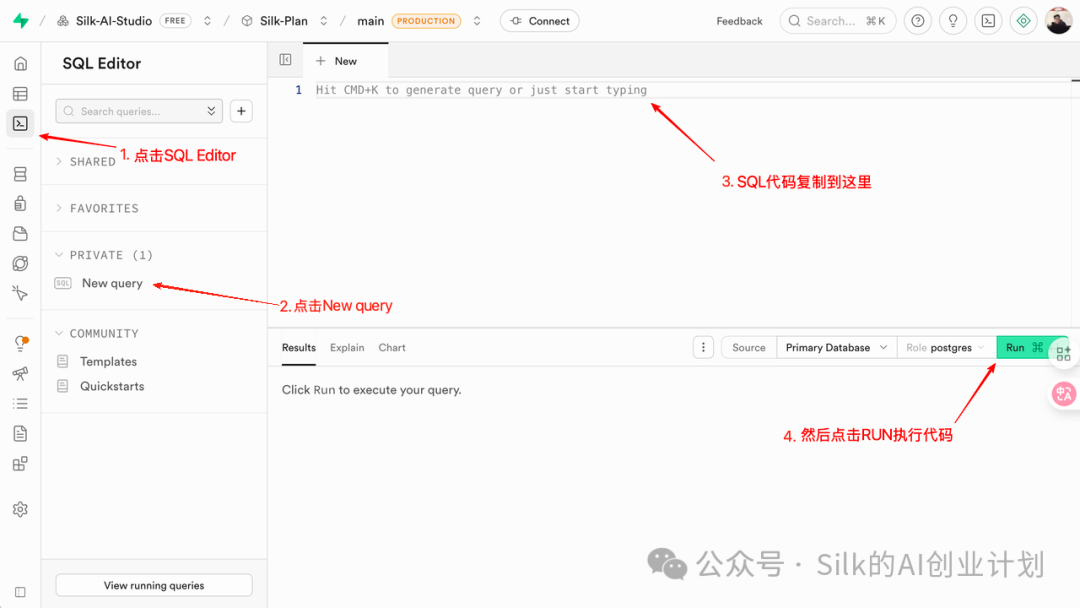Switch to the Results tab
Viewport: 1080px width, 608px height.
[299, 348]
